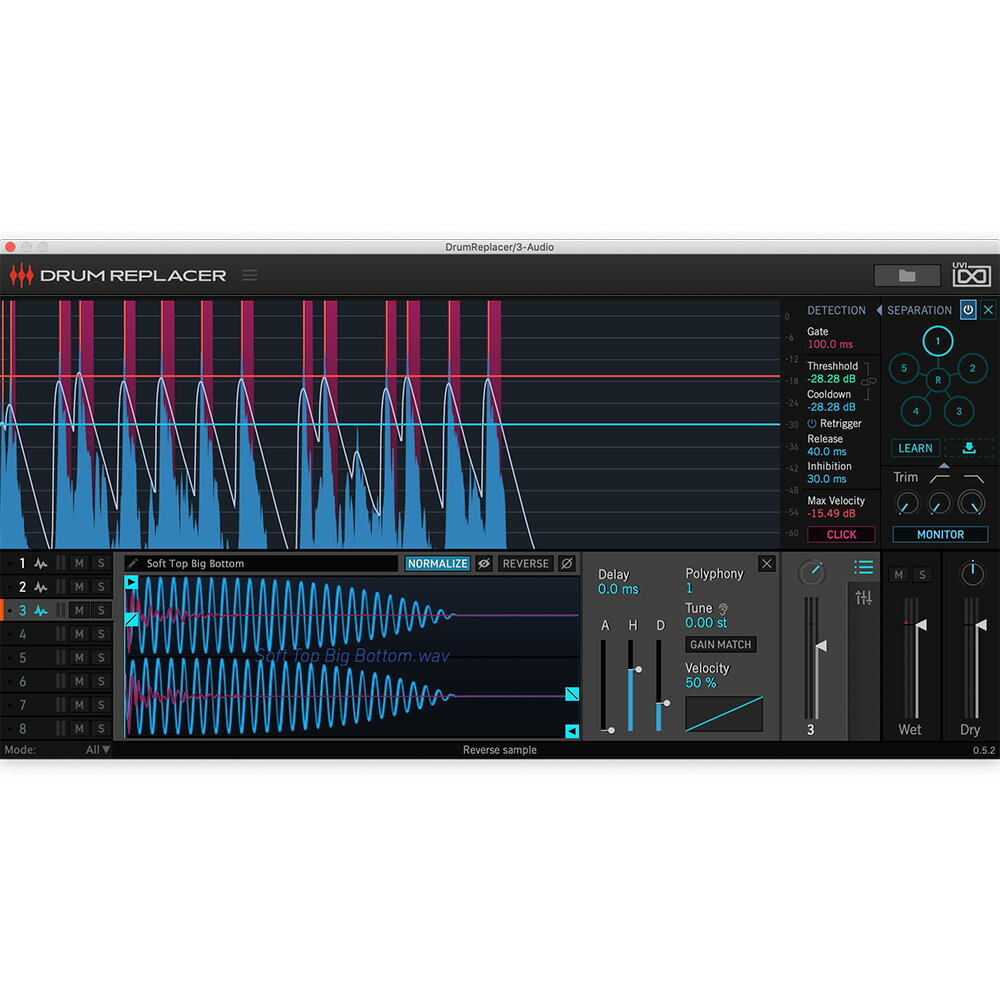The image size is (1000, 1000).
Task: Toggle the Threshold and Cooldown link icon
Action: coord(868,381)
